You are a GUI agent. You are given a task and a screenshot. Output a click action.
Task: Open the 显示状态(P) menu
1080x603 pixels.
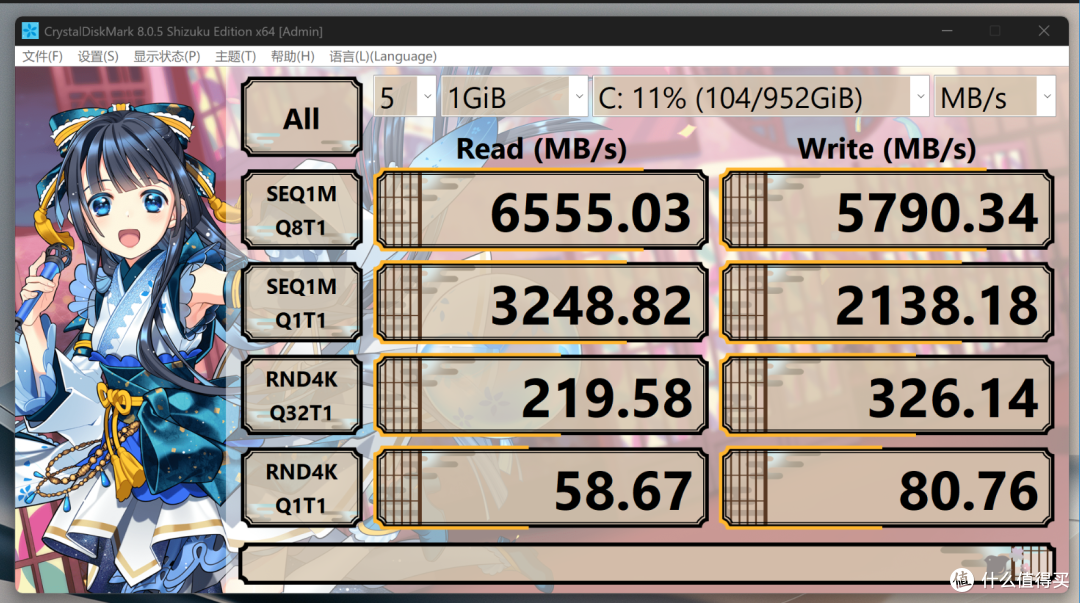tap(167, 57)
